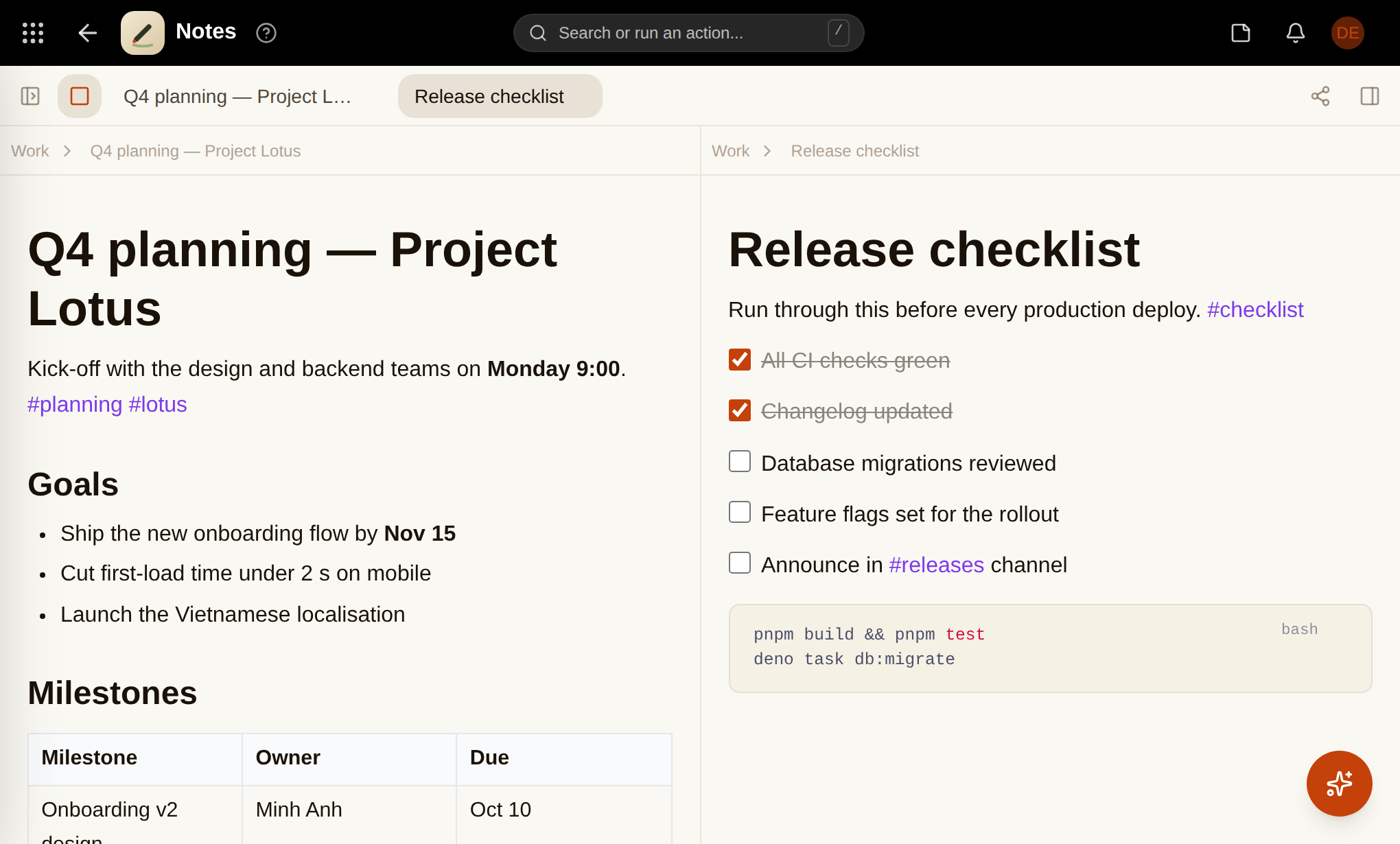This screenshot has width=1400, height=844.
Task: Toggle the left sidebar panel icon
Action: [30, 96]
